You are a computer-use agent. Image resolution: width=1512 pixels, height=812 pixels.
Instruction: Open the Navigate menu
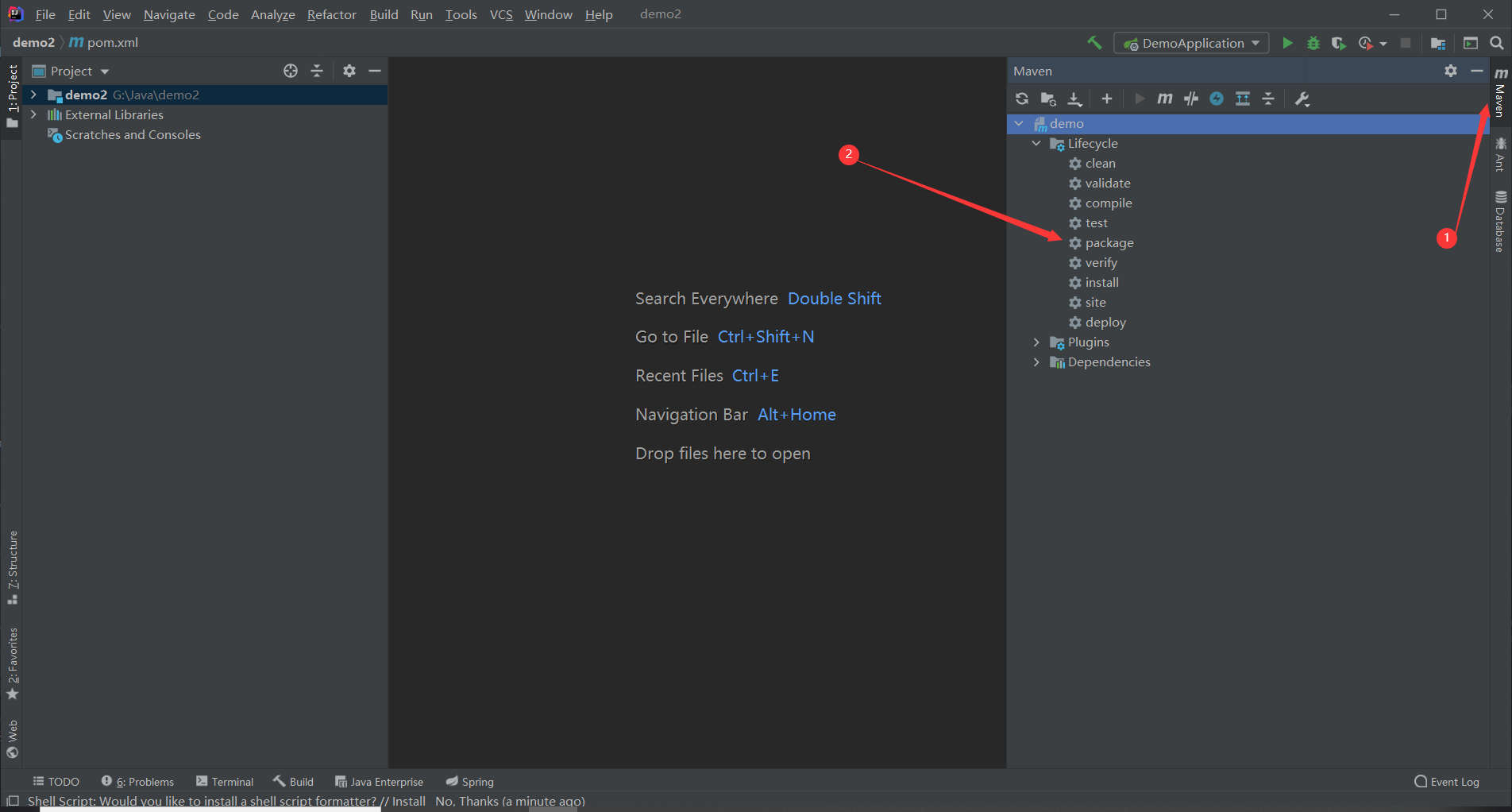tap(169, 14)
